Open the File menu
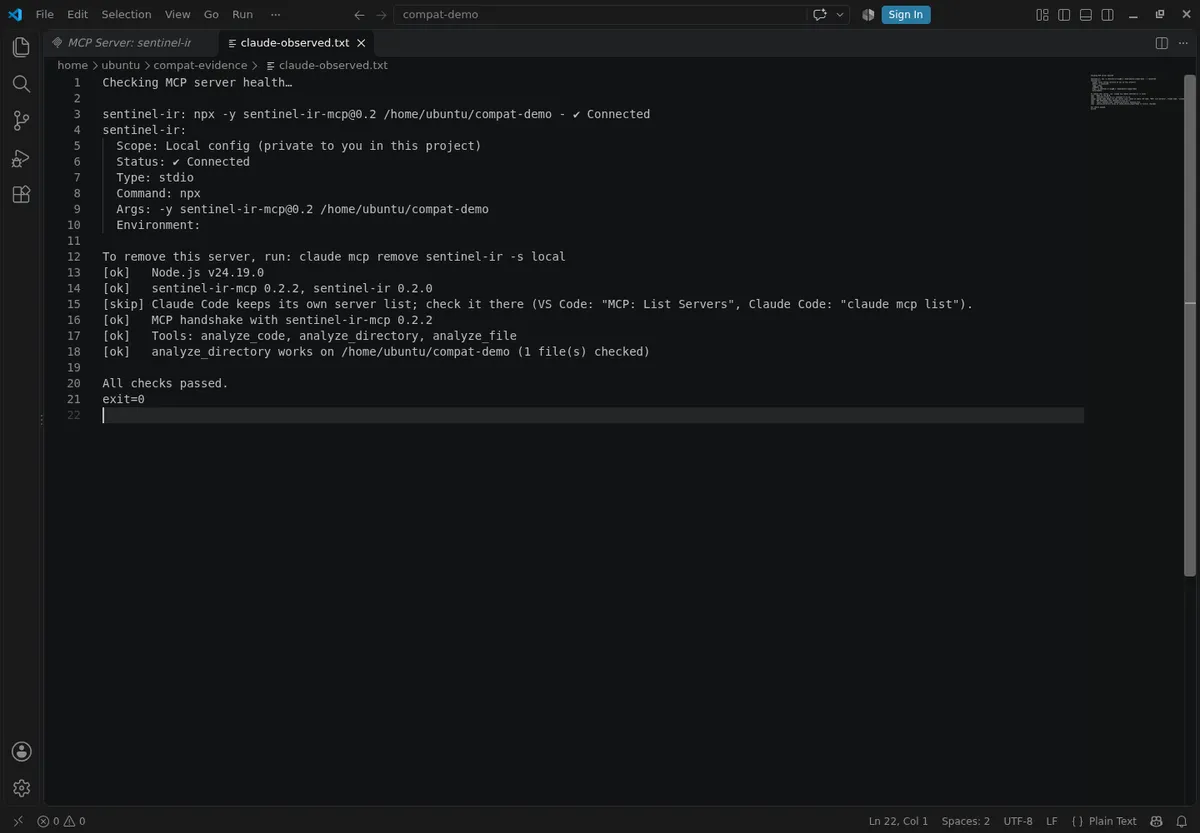1200x833 pixels. coord(45,15)
